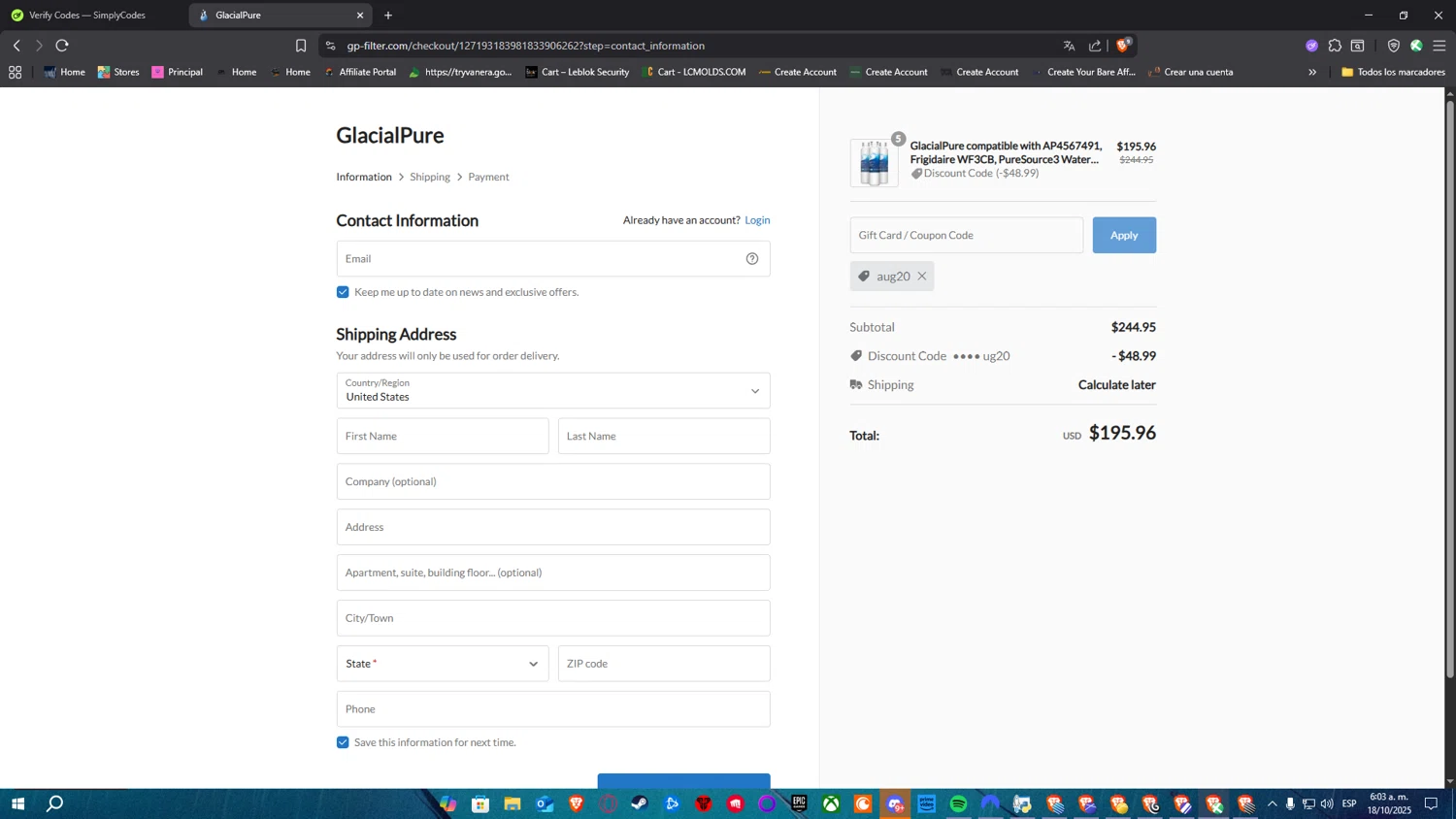The width and height of the screenshot is (1456, 819).
Task: Open a new browser tab
Action: coord(388,16)
